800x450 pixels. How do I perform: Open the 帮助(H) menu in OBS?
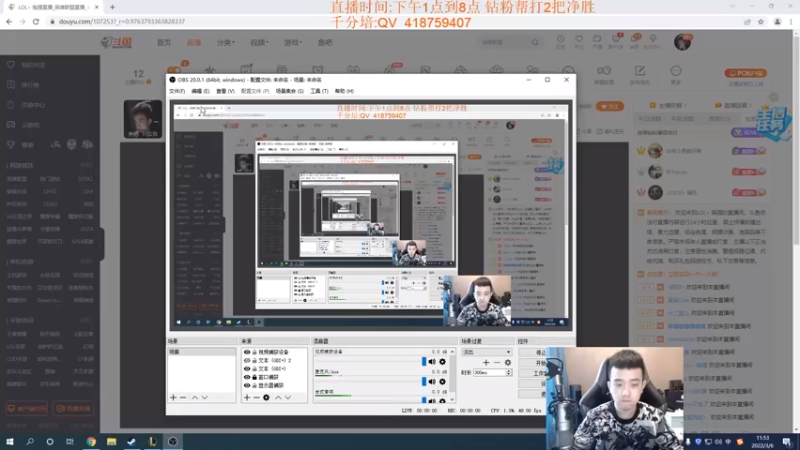point(344,91)
